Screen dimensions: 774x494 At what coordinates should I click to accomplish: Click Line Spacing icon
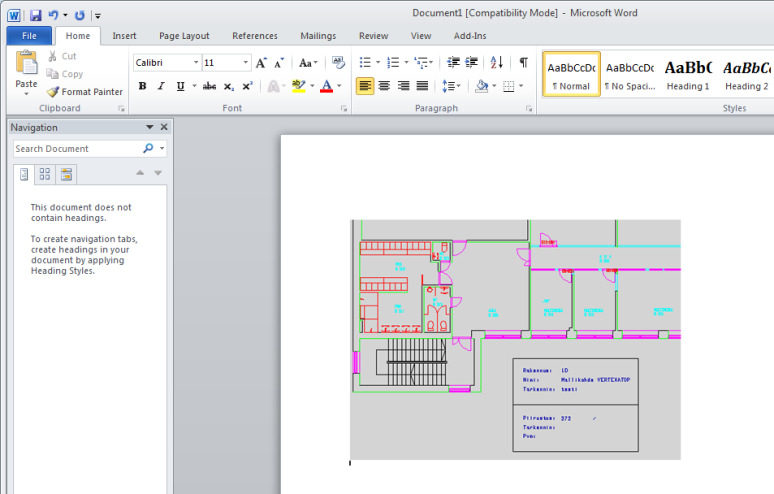click(448, 86)
